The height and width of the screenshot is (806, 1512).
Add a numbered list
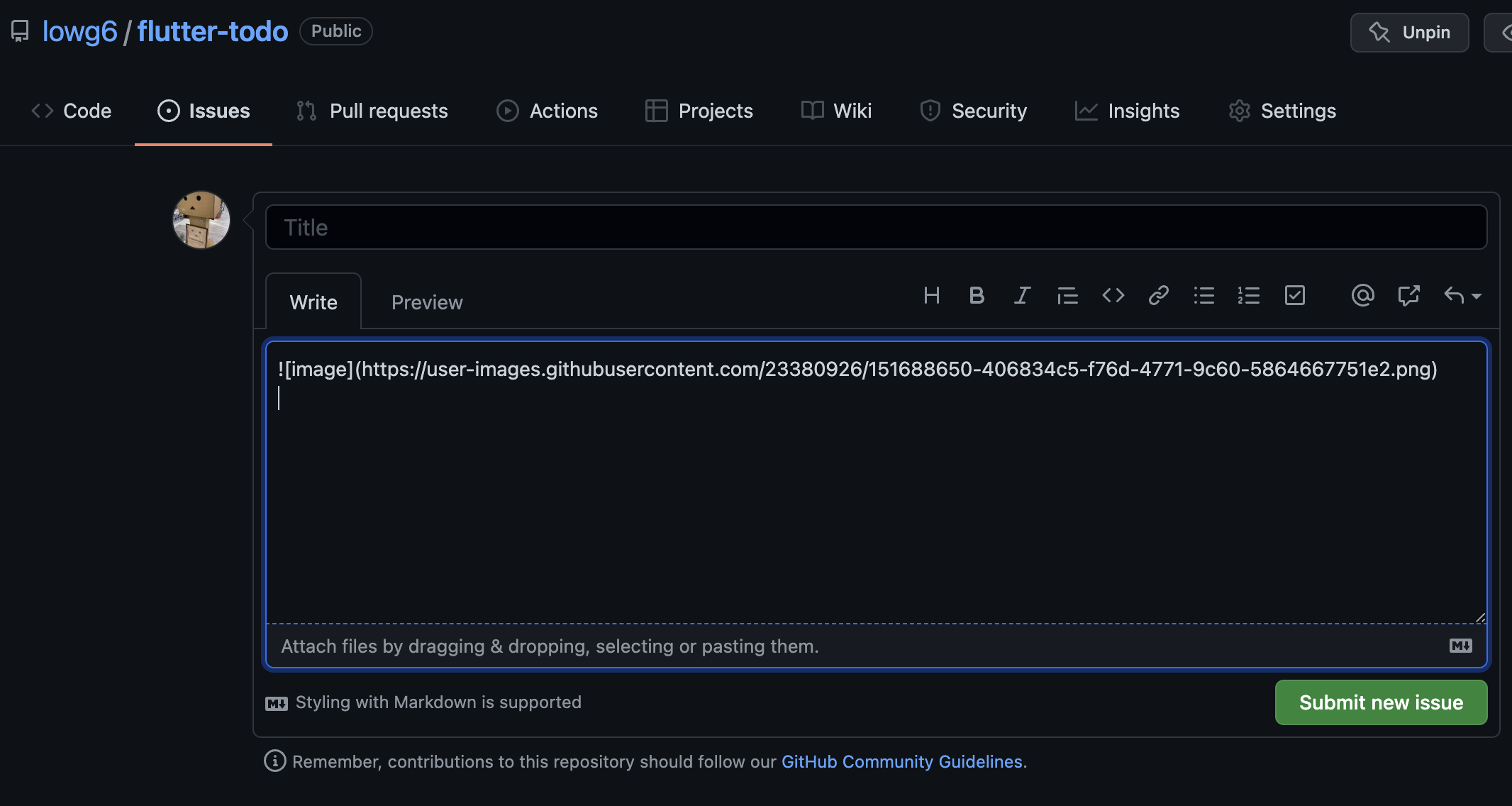1249,296
